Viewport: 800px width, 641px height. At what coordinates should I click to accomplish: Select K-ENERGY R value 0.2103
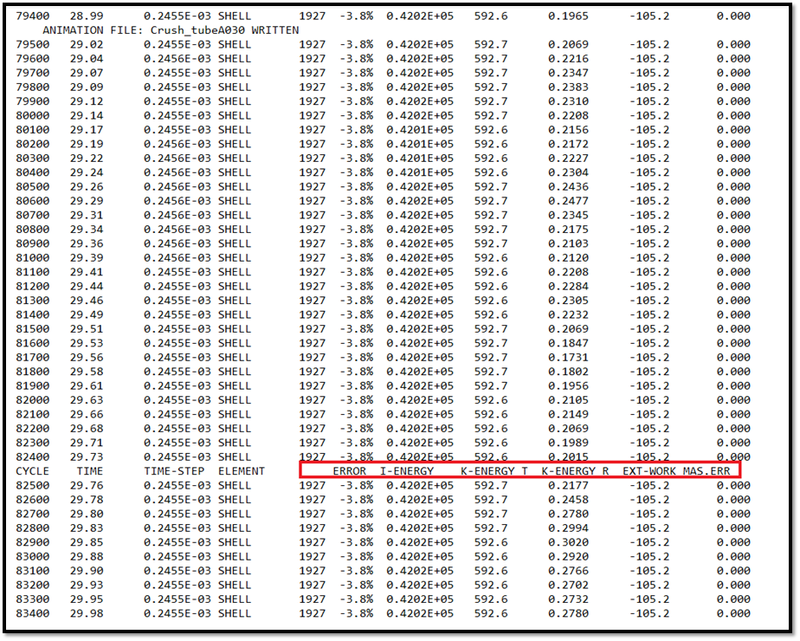click(x=568, y=244)
